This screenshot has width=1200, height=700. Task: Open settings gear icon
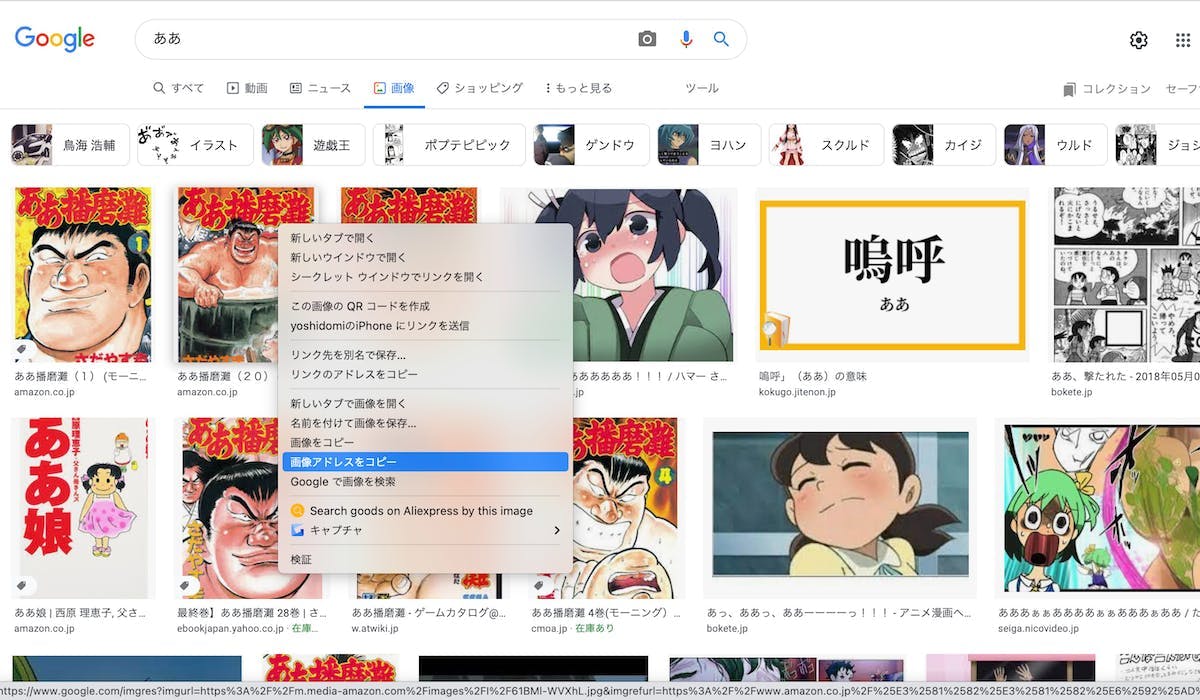(1139, 40)
